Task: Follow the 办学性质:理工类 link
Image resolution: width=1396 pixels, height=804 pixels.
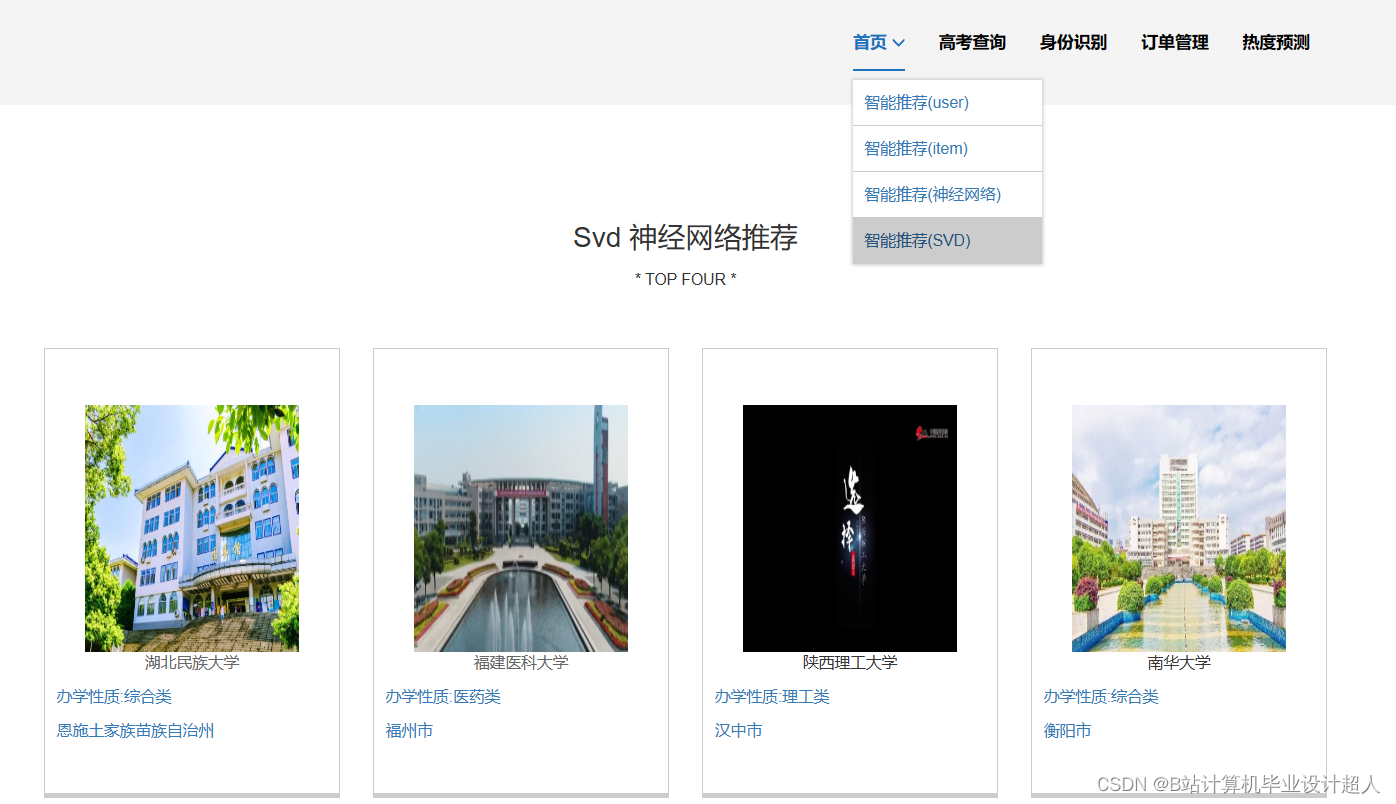Action: pyautogui.click(x=772, y=697)
